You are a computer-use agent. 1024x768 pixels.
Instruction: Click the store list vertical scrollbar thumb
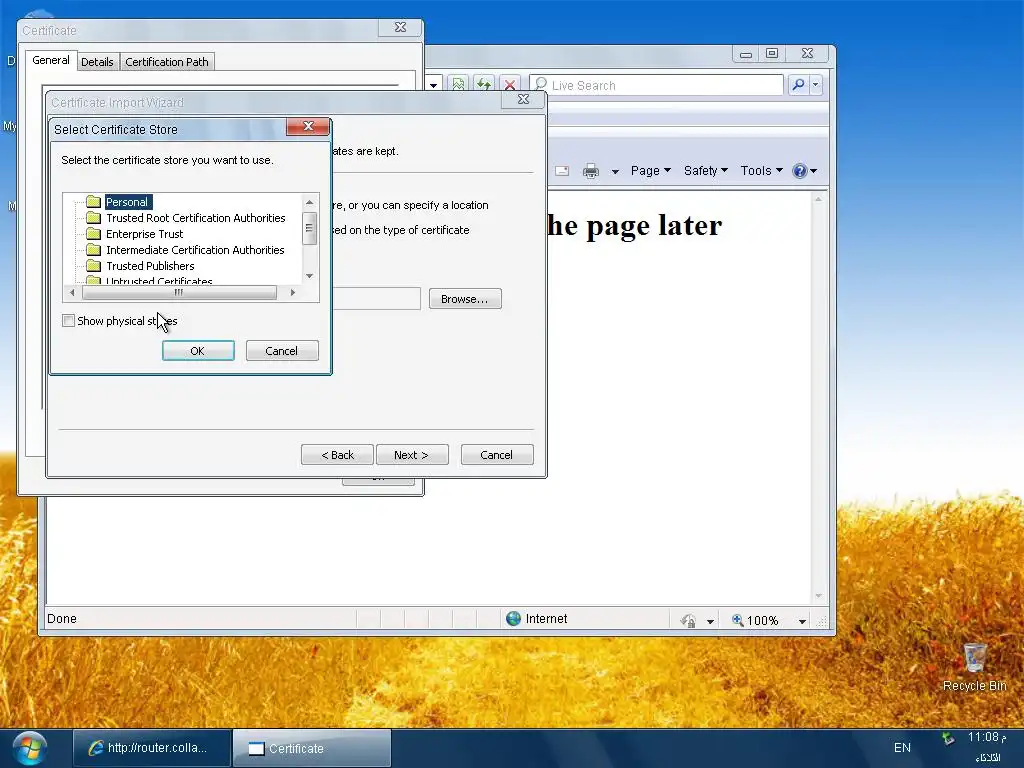pyautogui.click(x=310, y=228)
